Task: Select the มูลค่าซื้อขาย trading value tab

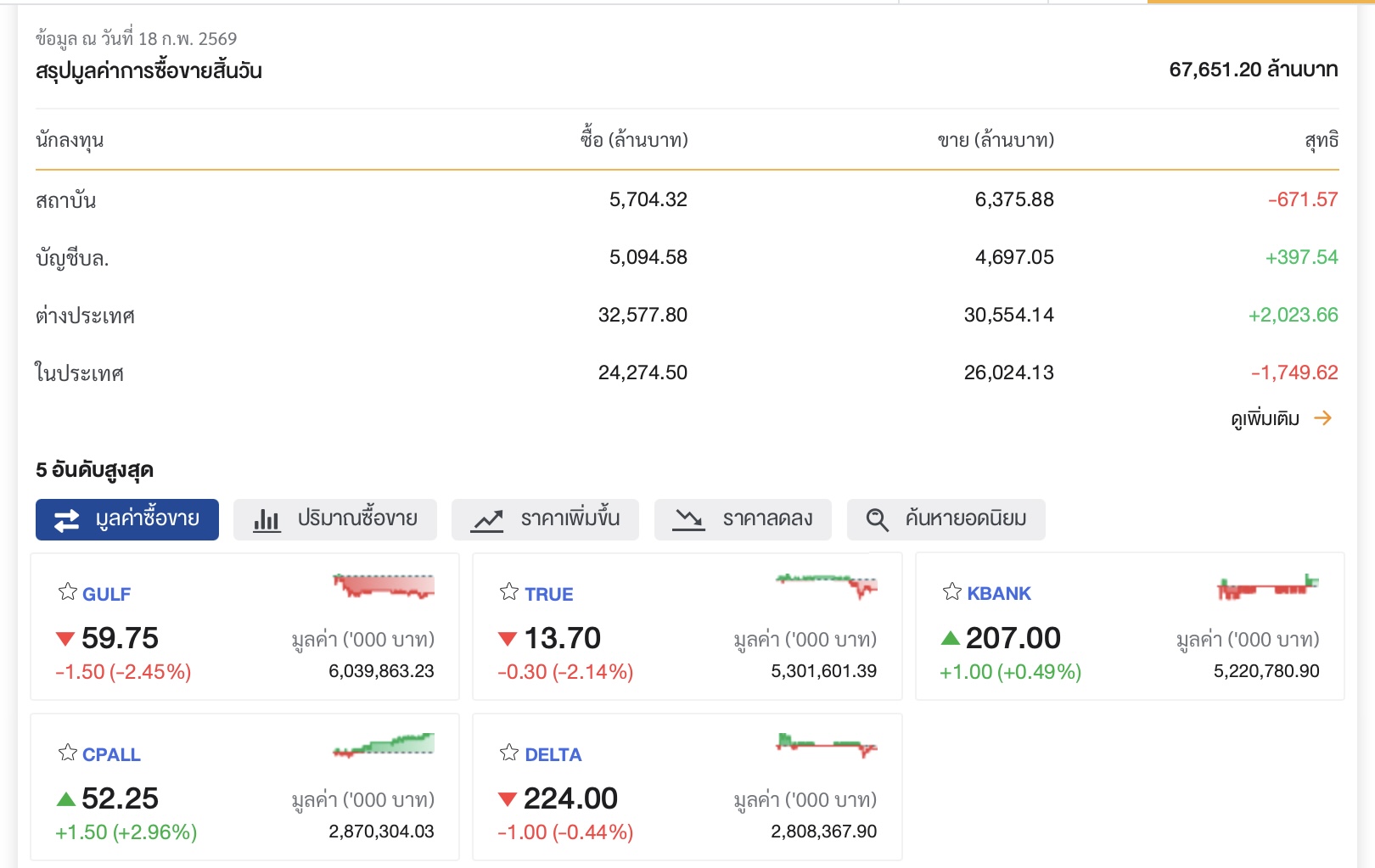Action: point(127,519)
